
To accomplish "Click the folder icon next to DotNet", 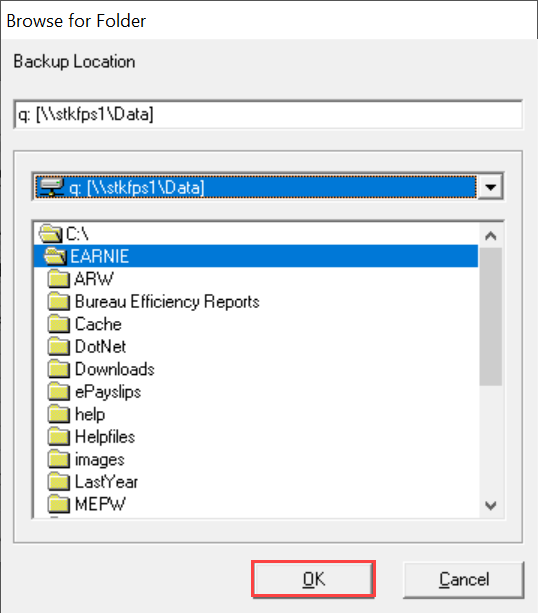I will pyautogui.click(x=59, y=346).
